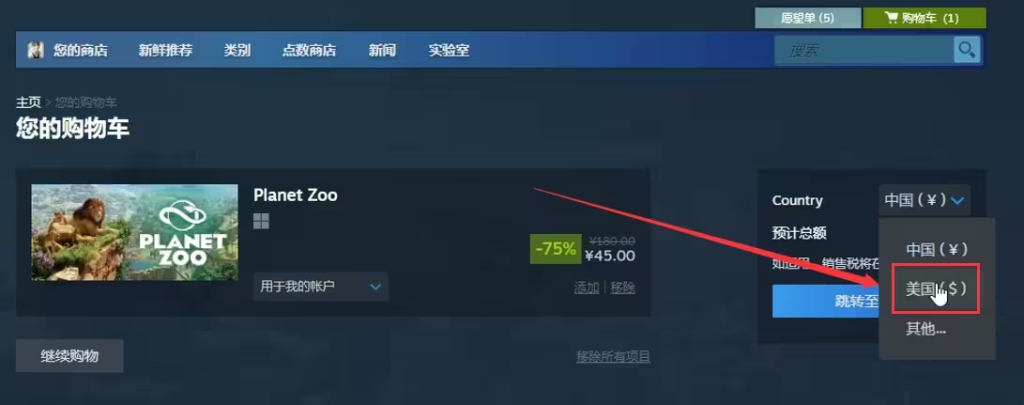The width and height of the screenshot is (1024, 405).
Task: Open the 愿望单 (5) wishlist button
Action: 807,18
